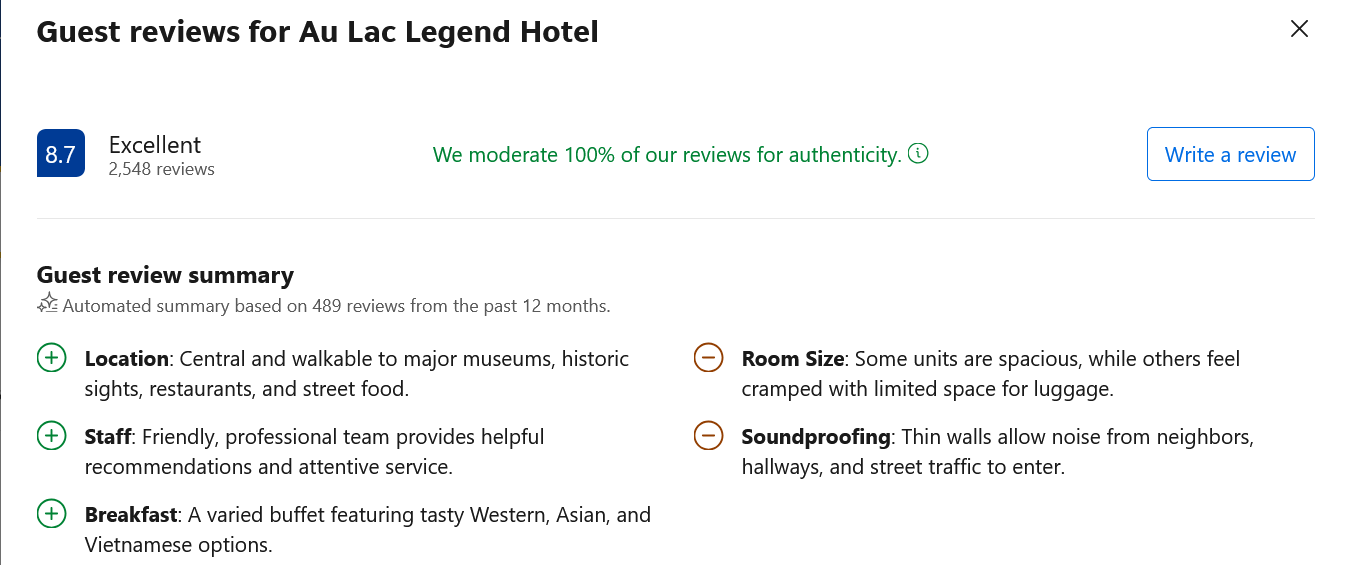Viewport: 1350px width, 565px height.
Task: Click the Excellent rating label
Action: pyautogui.click(x=155, y=144)
